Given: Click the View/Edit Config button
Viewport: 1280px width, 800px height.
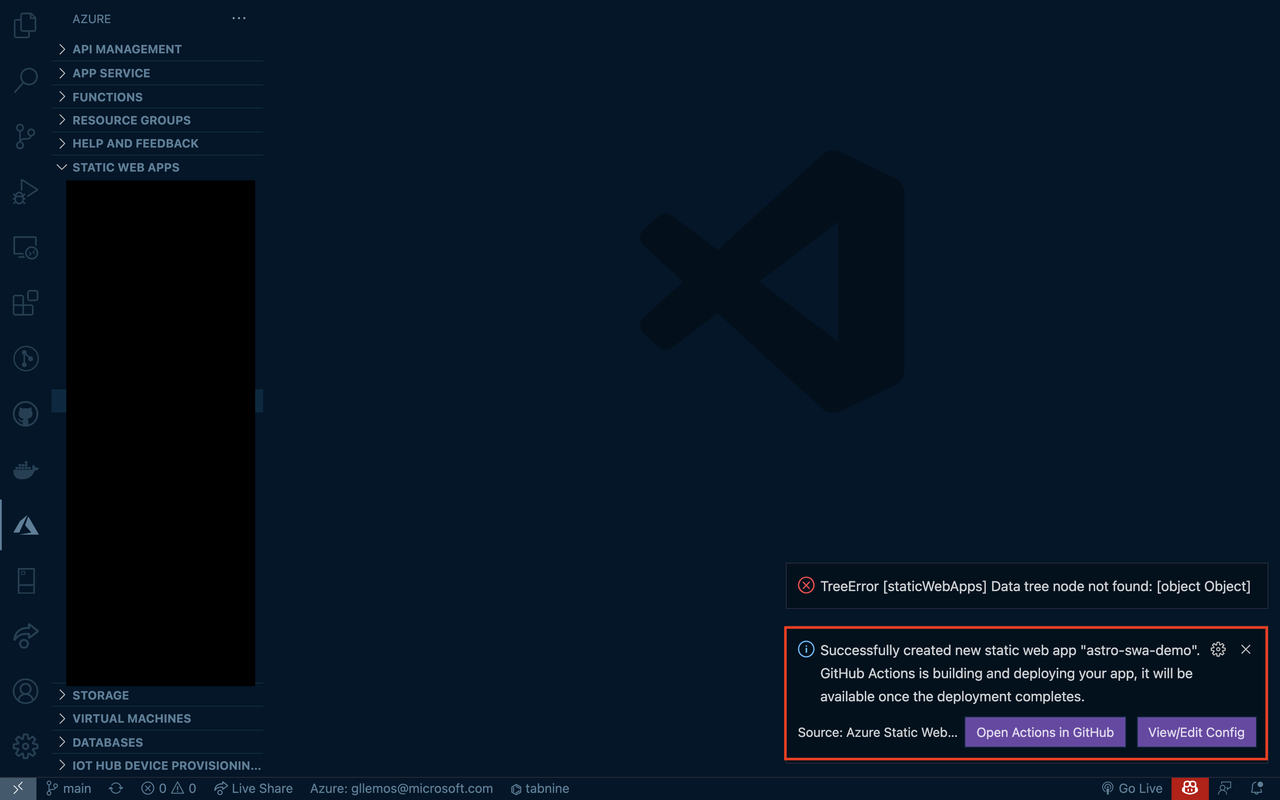Looking at the screenshot, I should tap(1196, 732).
